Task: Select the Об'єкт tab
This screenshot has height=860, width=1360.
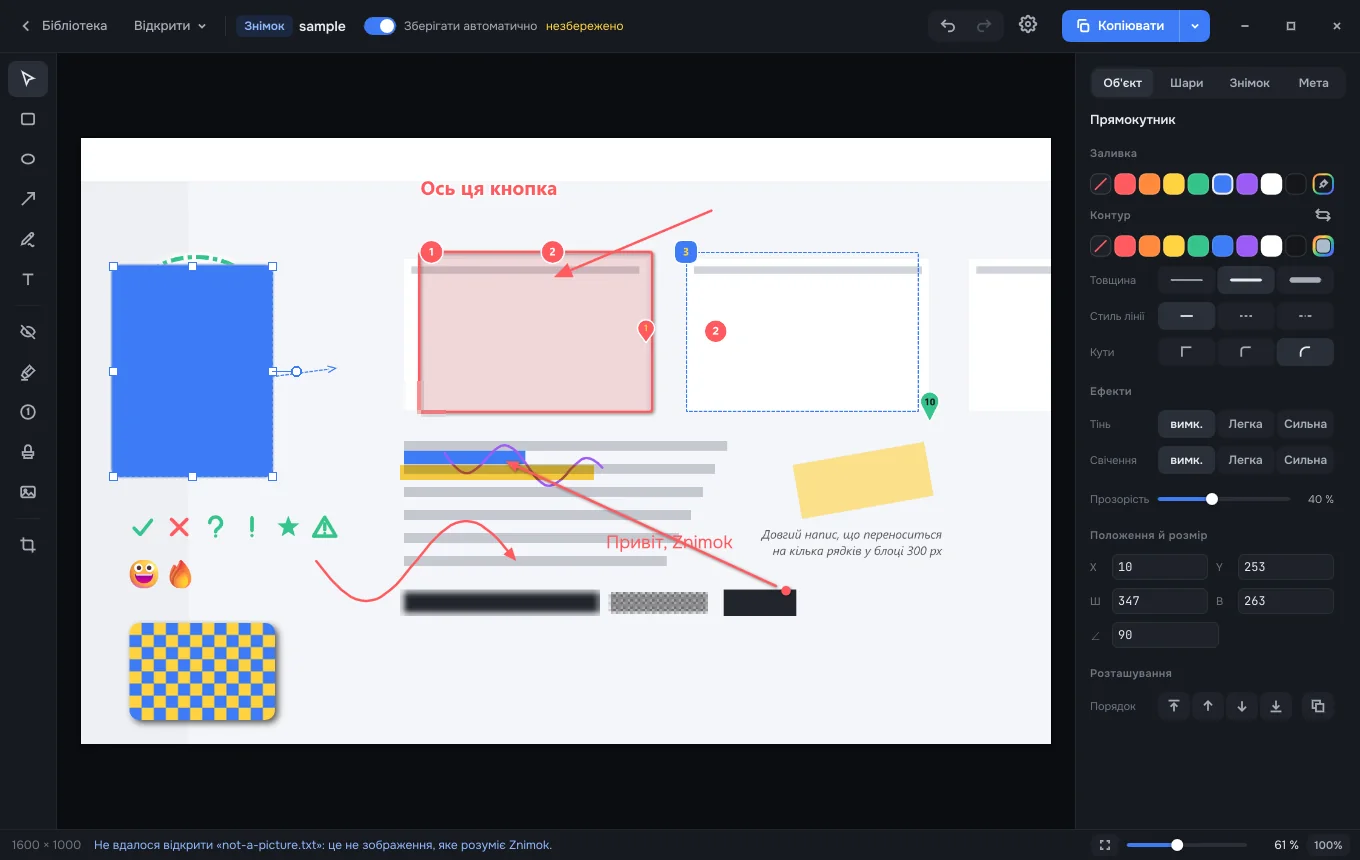Action: point(1122,83)
